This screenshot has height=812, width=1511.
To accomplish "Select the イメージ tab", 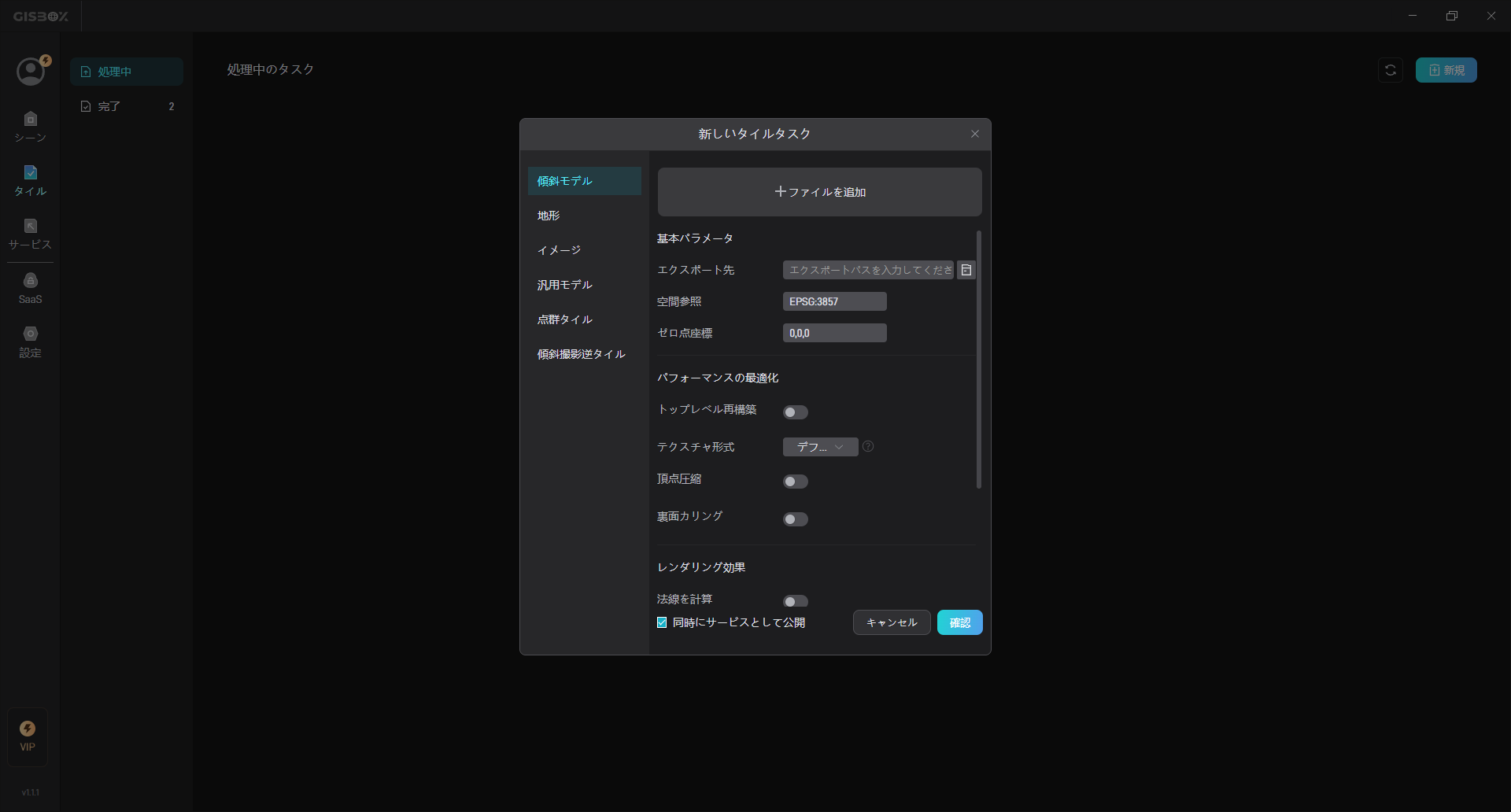I will pyautogui.click(x=585, y=250).
